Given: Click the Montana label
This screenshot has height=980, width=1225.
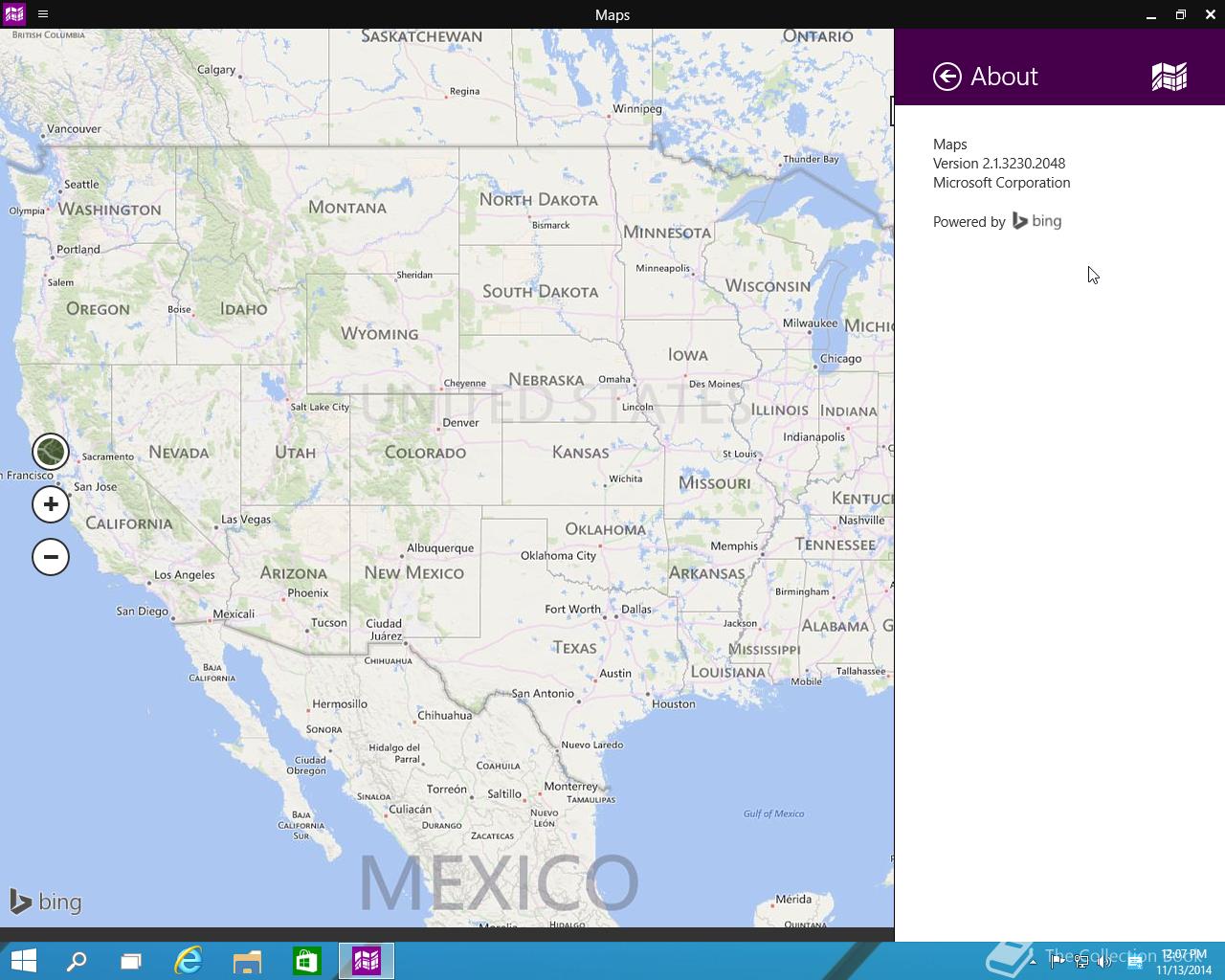Looking at the screenshot, I should pos(347,208).
